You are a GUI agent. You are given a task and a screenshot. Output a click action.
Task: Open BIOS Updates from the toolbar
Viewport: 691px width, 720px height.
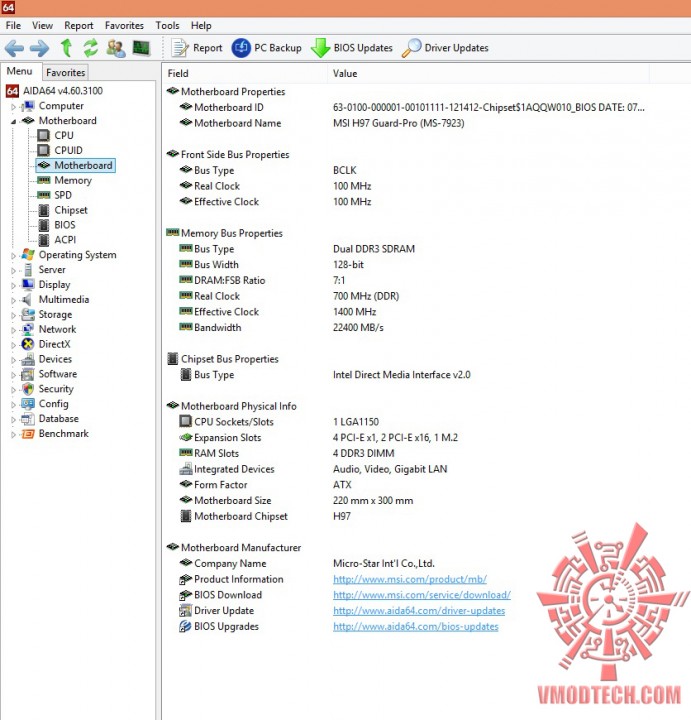[x=352, y=48]
